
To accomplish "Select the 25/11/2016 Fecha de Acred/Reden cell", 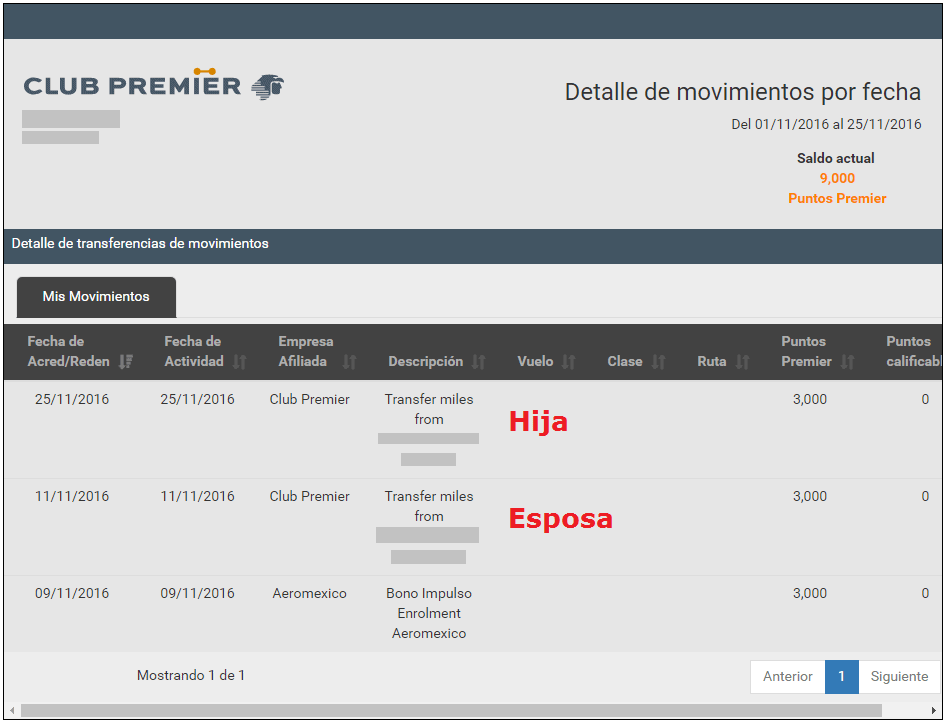I will 72,399.
